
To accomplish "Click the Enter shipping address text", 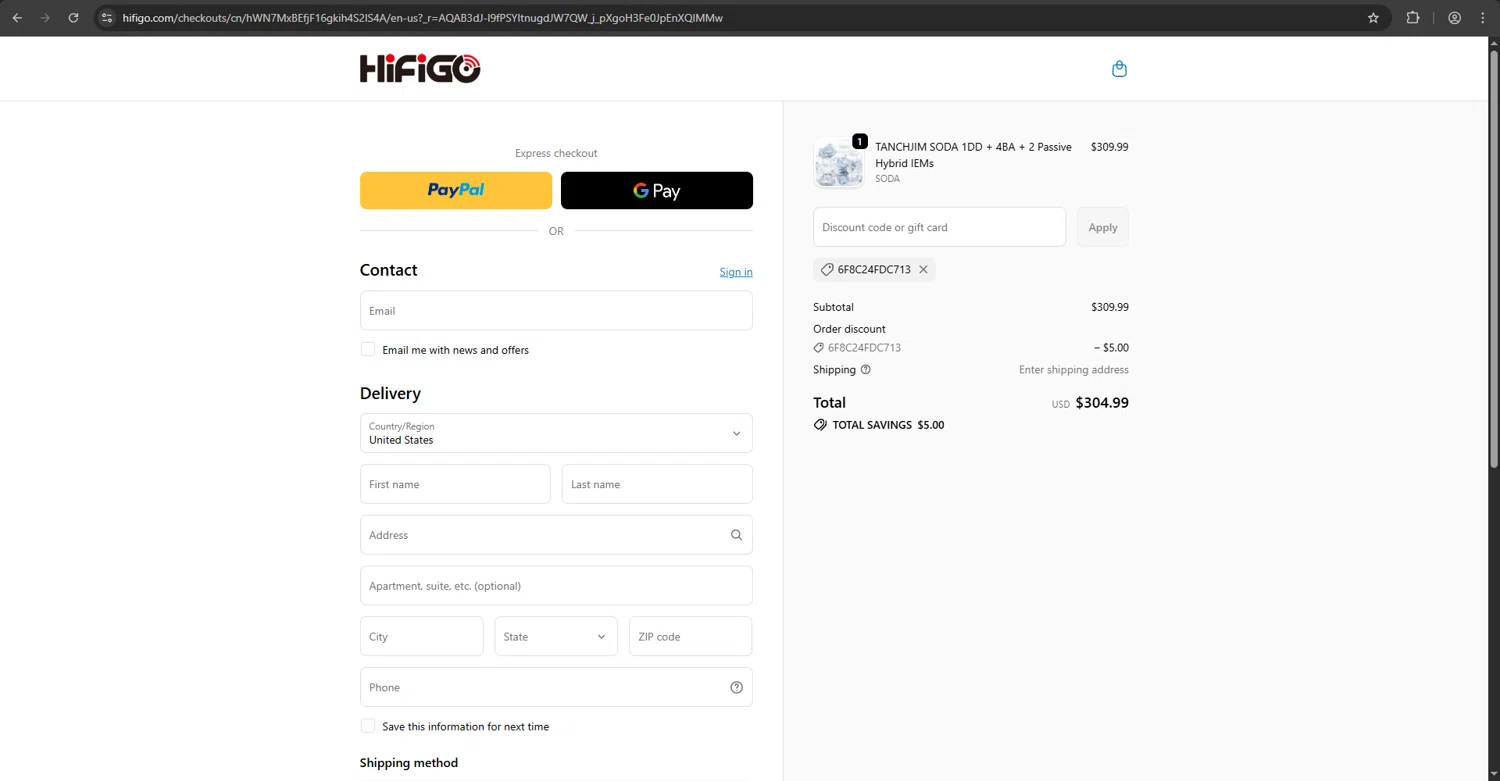I will (x=1074, y=370).
